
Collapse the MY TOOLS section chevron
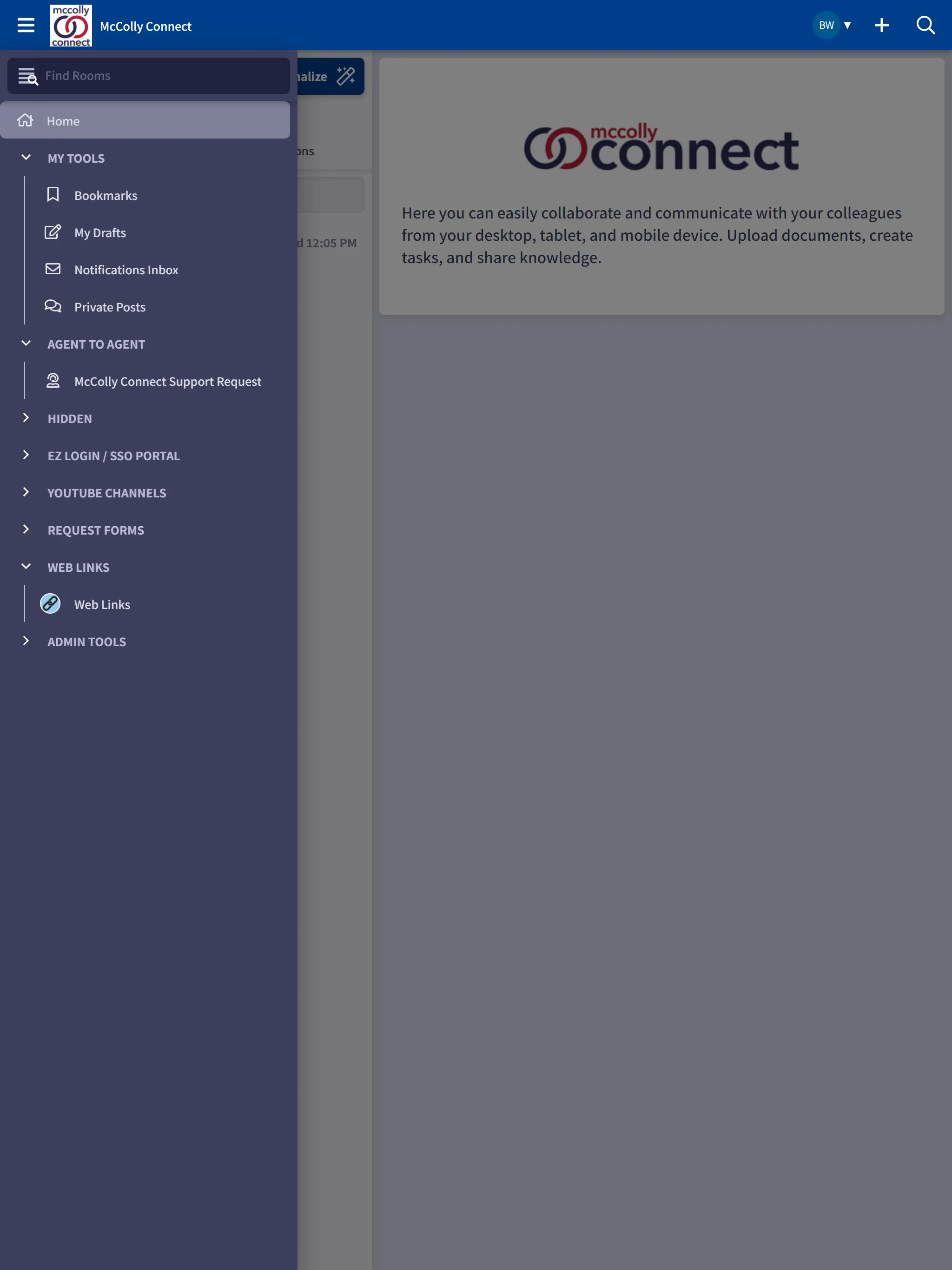(x=26, y=157)
